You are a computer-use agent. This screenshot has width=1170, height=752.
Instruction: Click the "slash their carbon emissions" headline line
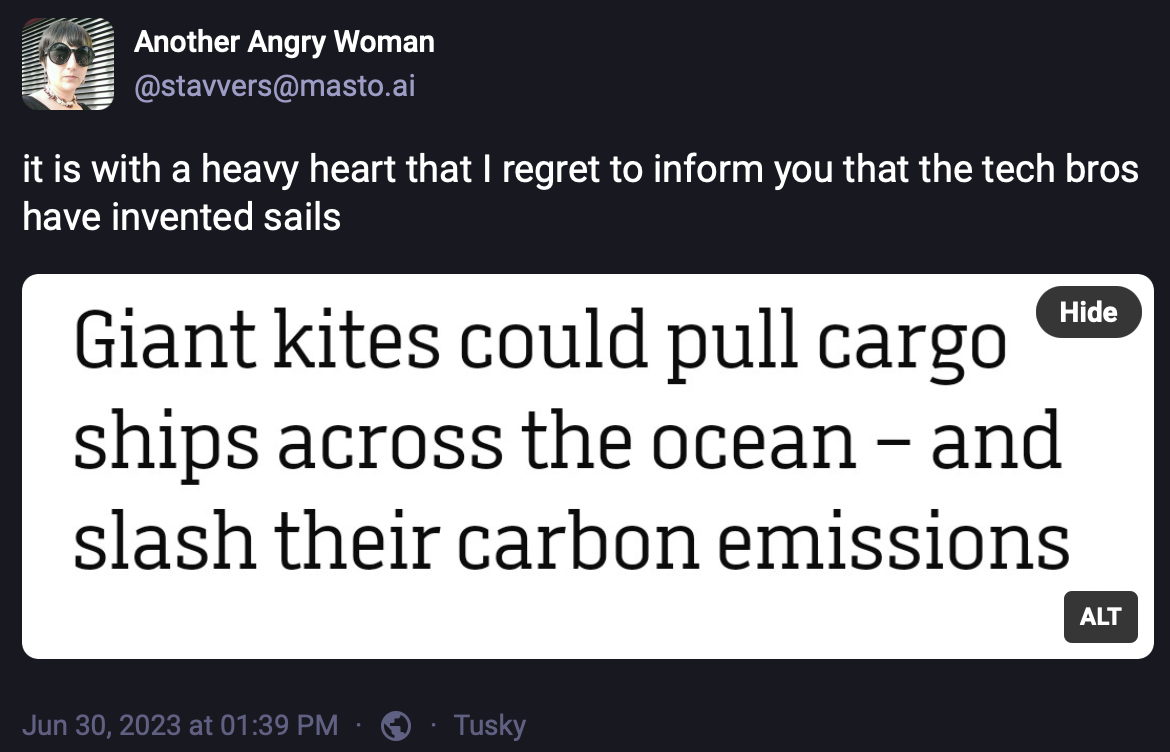coord(571,541)
